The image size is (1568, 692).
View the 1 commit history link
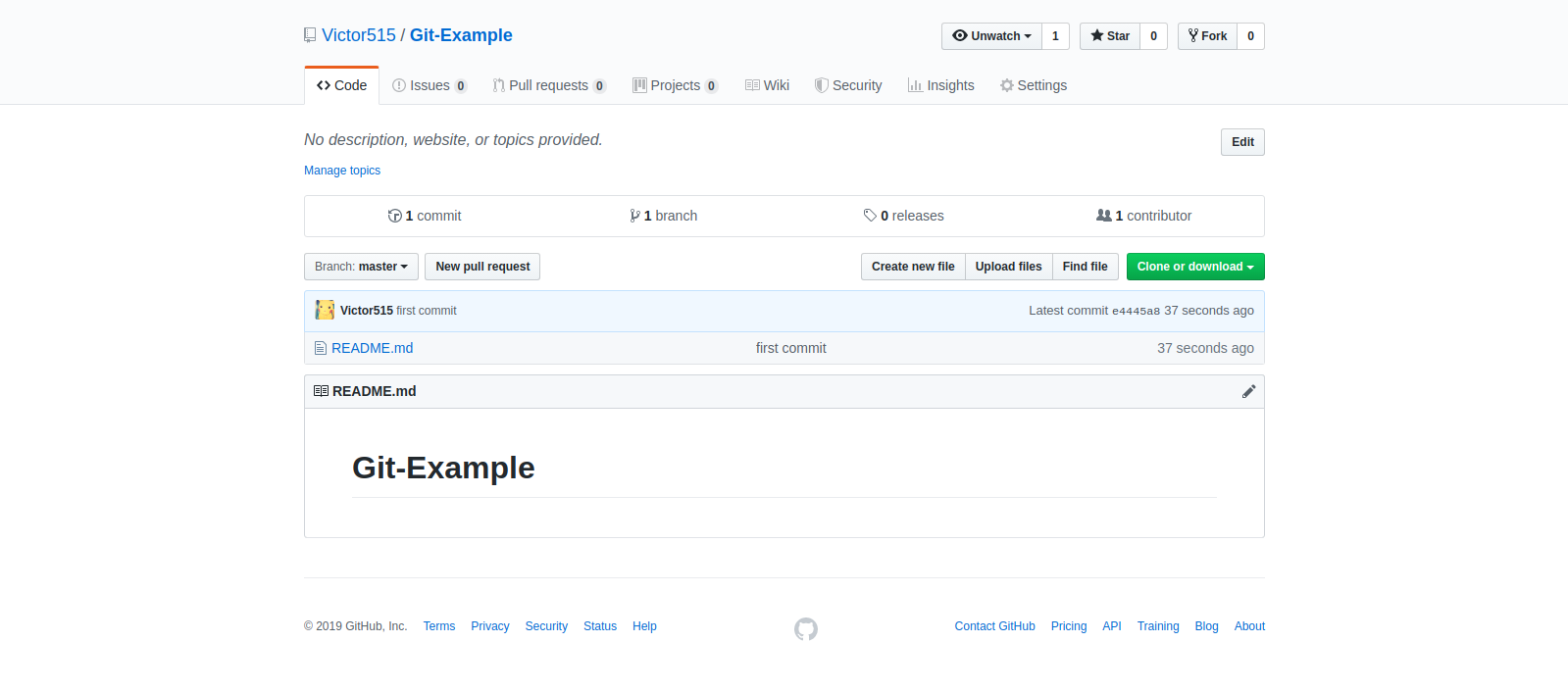coord(425,216)
